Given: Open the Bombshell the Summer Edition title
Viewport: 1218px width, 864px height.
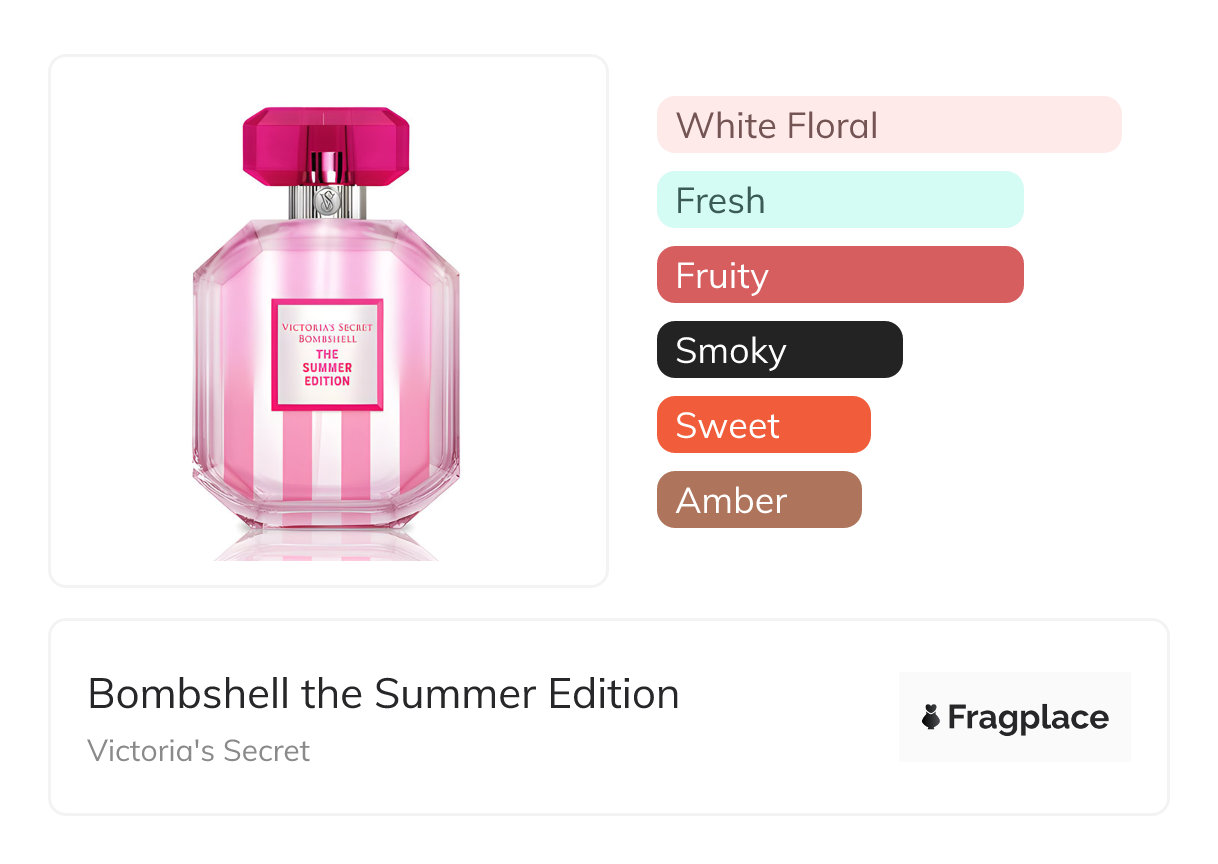Looking at the screenshot, I should pyautogui.click(x=383, y=694).
